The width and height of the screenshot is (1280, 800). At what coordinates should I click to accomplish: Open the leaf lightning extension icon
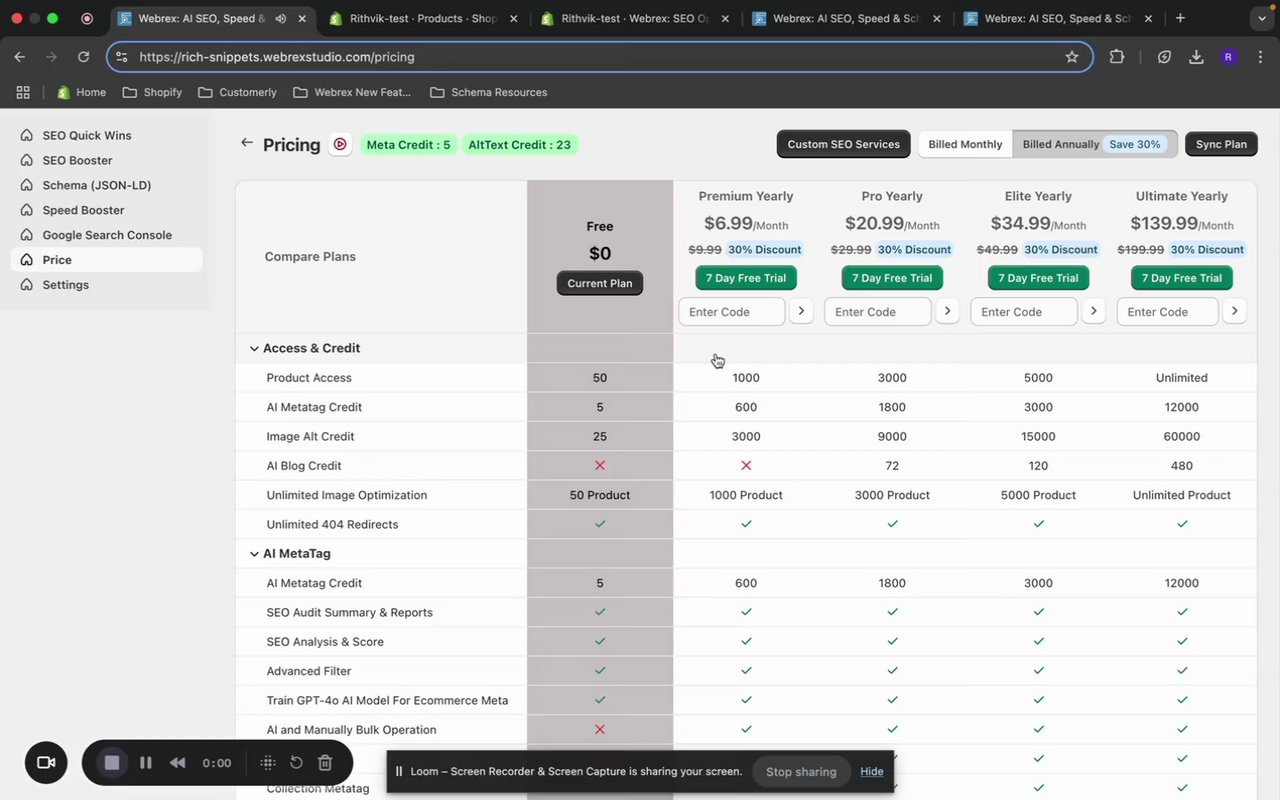(1164, 57)
